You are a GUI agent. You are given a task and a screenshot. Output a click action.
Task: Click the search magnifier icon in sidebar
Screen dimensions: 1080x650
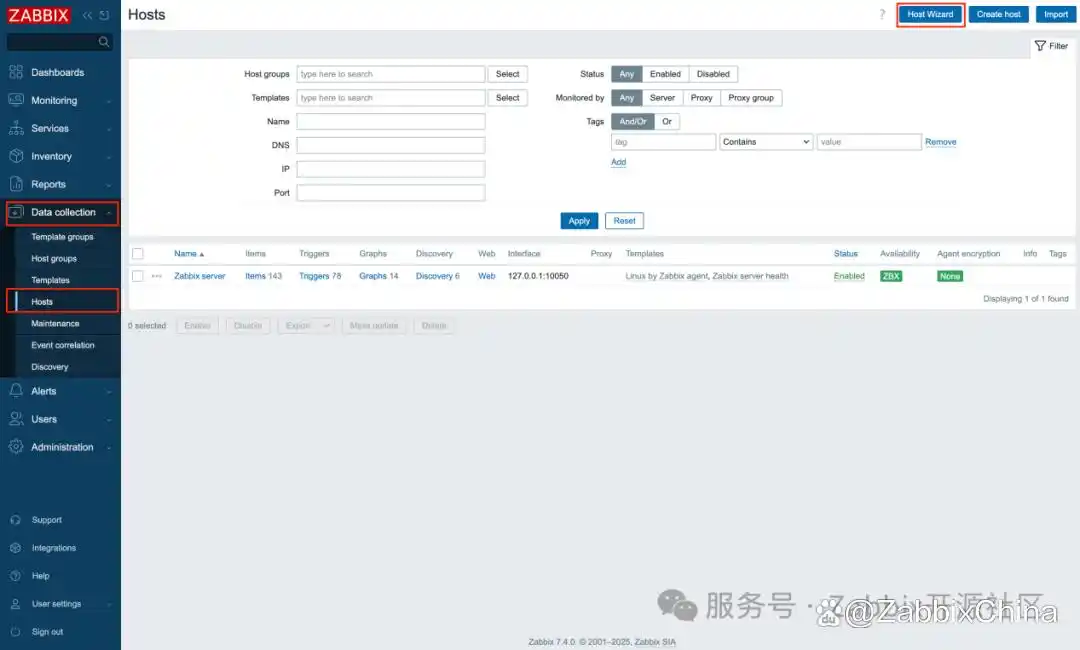pyautogui.click(x=104, y=42)
